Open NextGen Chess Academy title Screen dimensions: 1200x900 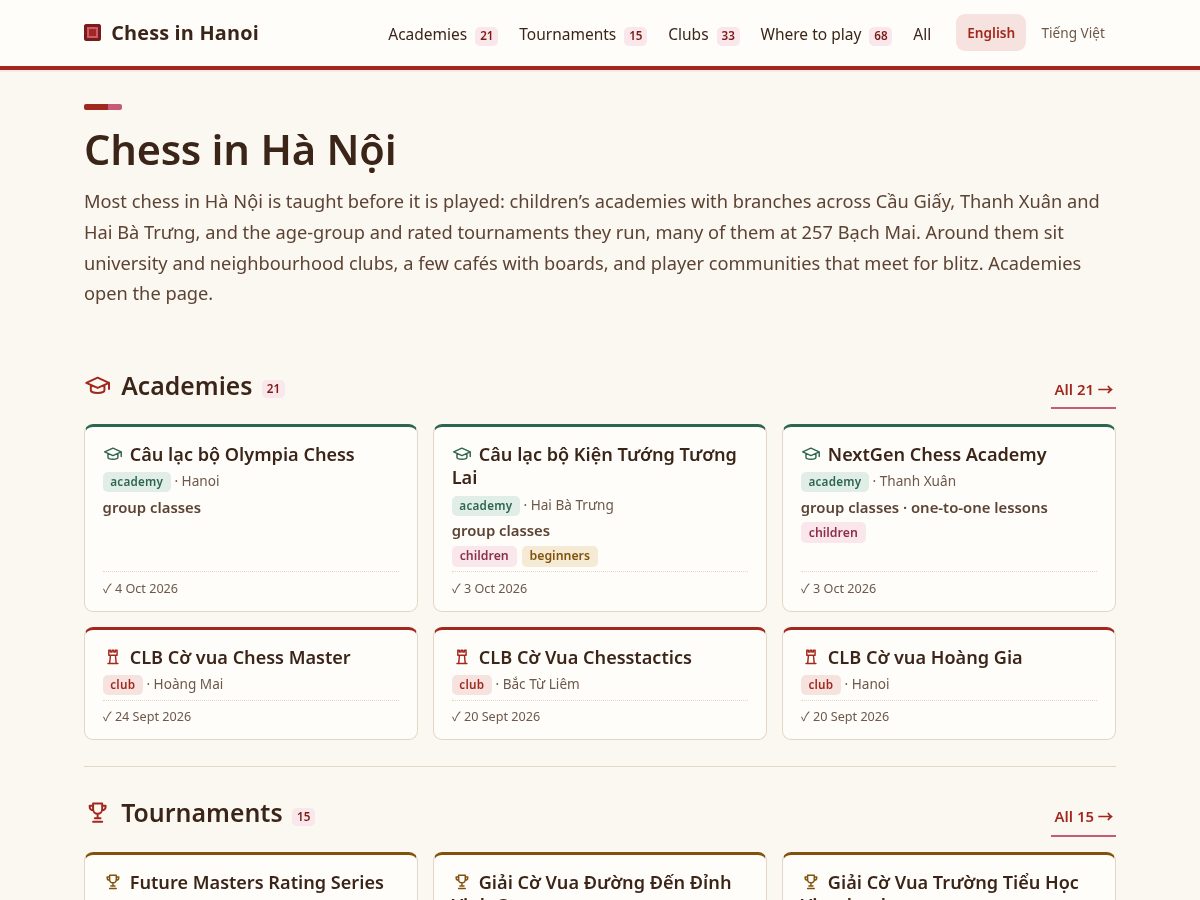(x=937, y=455)
